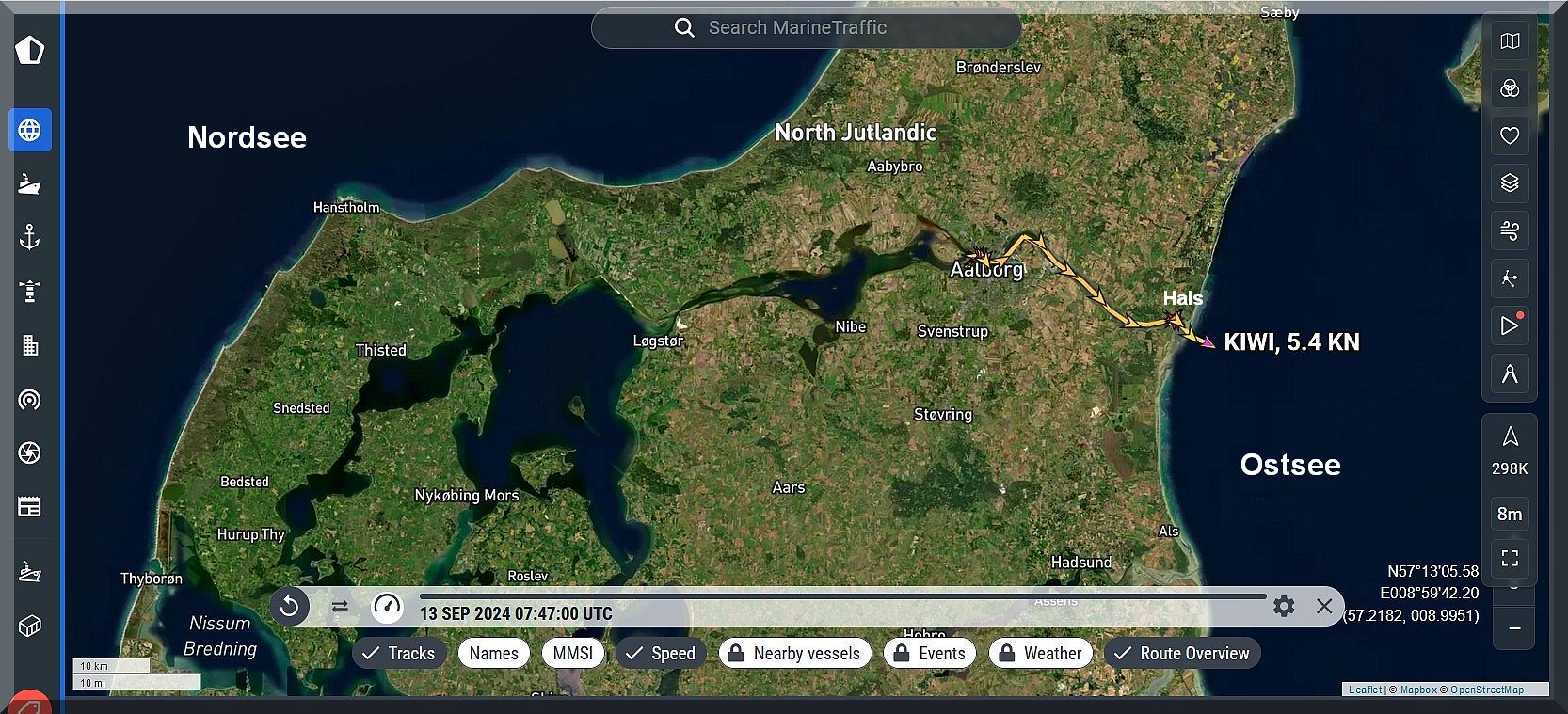Image resolution: width=1568 pixels, height=714 pixels.
Task: Click the anchor ports icon
Action: (x=30, y=237)
